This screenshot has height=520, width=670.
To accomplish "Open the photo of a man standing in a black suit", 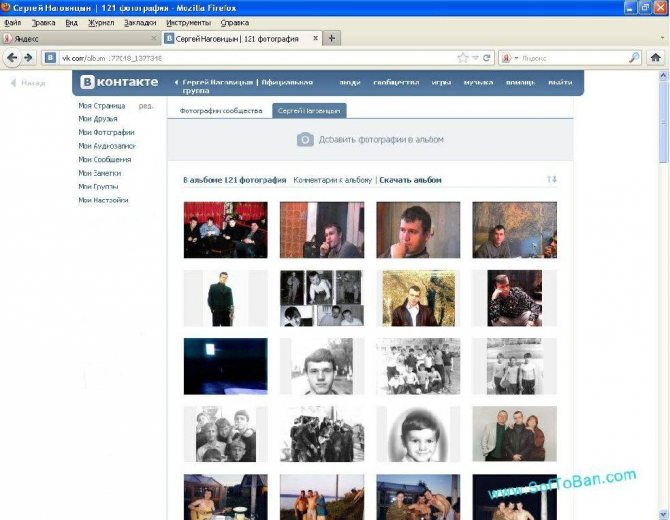I will pyautogui.click(x=226, y=298).
